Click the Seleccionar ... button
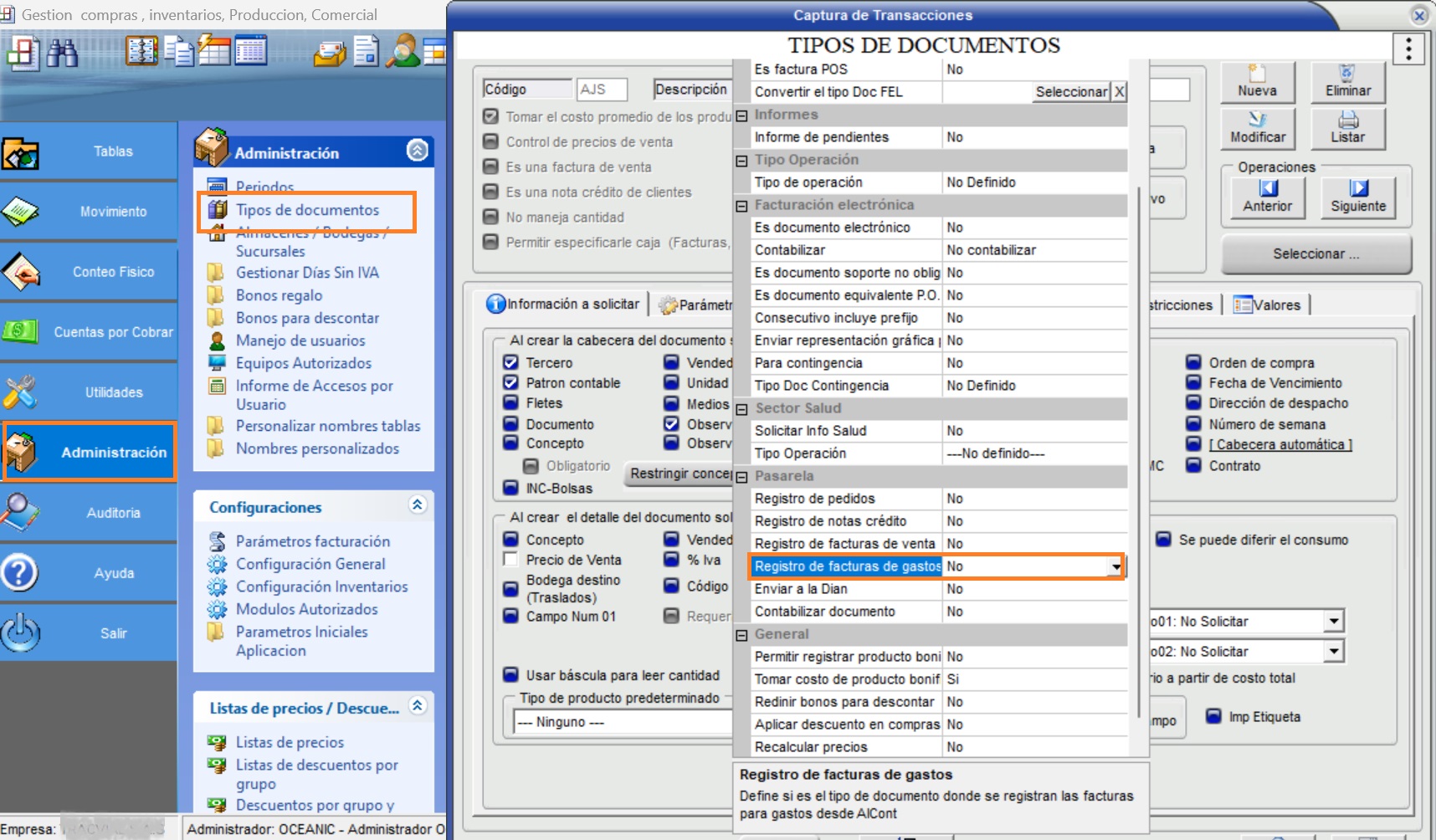Screen dimensions: 1436x840 coord(1315,254)
